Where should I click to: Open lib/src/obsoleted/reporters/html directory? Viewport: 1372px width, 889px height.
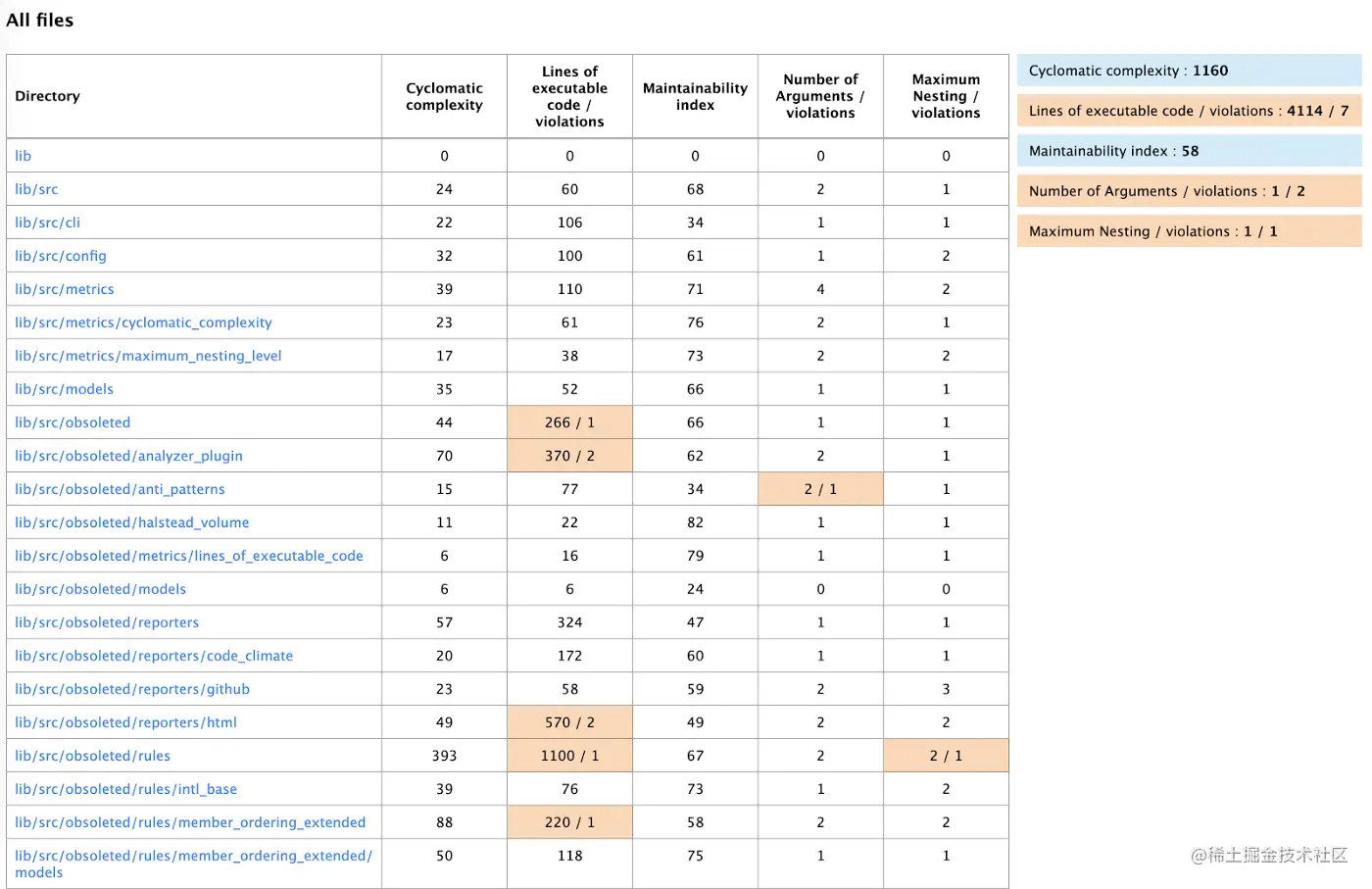125,722
